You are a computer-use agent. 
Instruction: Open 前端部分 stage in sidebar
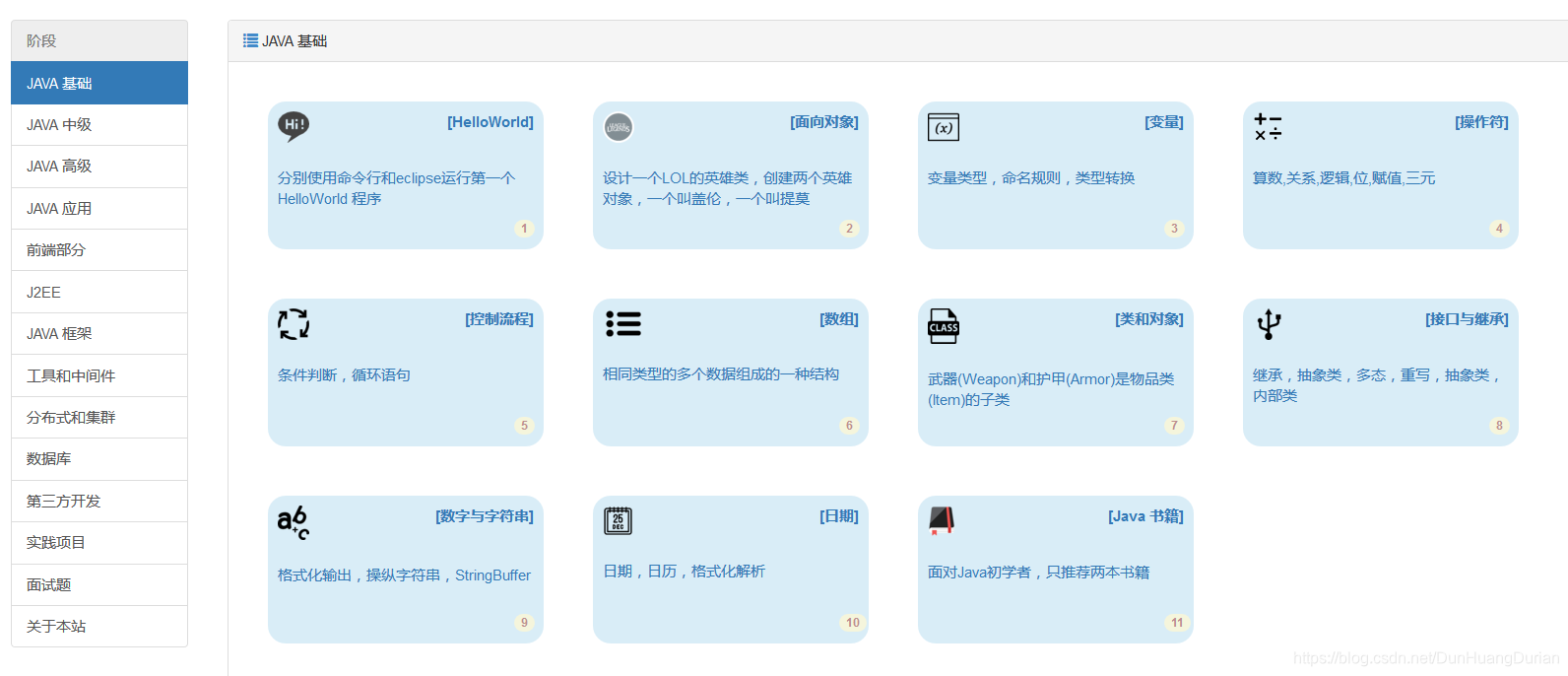tap(99, 250)
